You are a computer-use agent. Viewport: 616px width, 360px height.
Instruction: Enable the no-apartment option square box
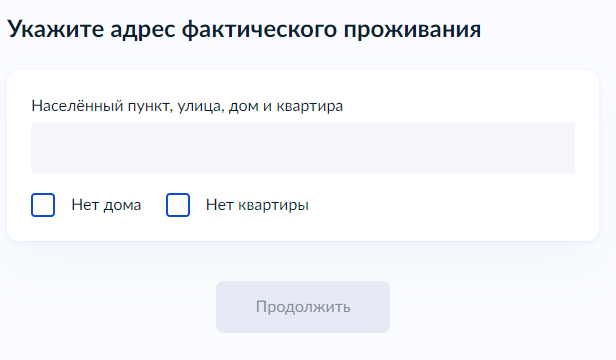pos(178,205)
